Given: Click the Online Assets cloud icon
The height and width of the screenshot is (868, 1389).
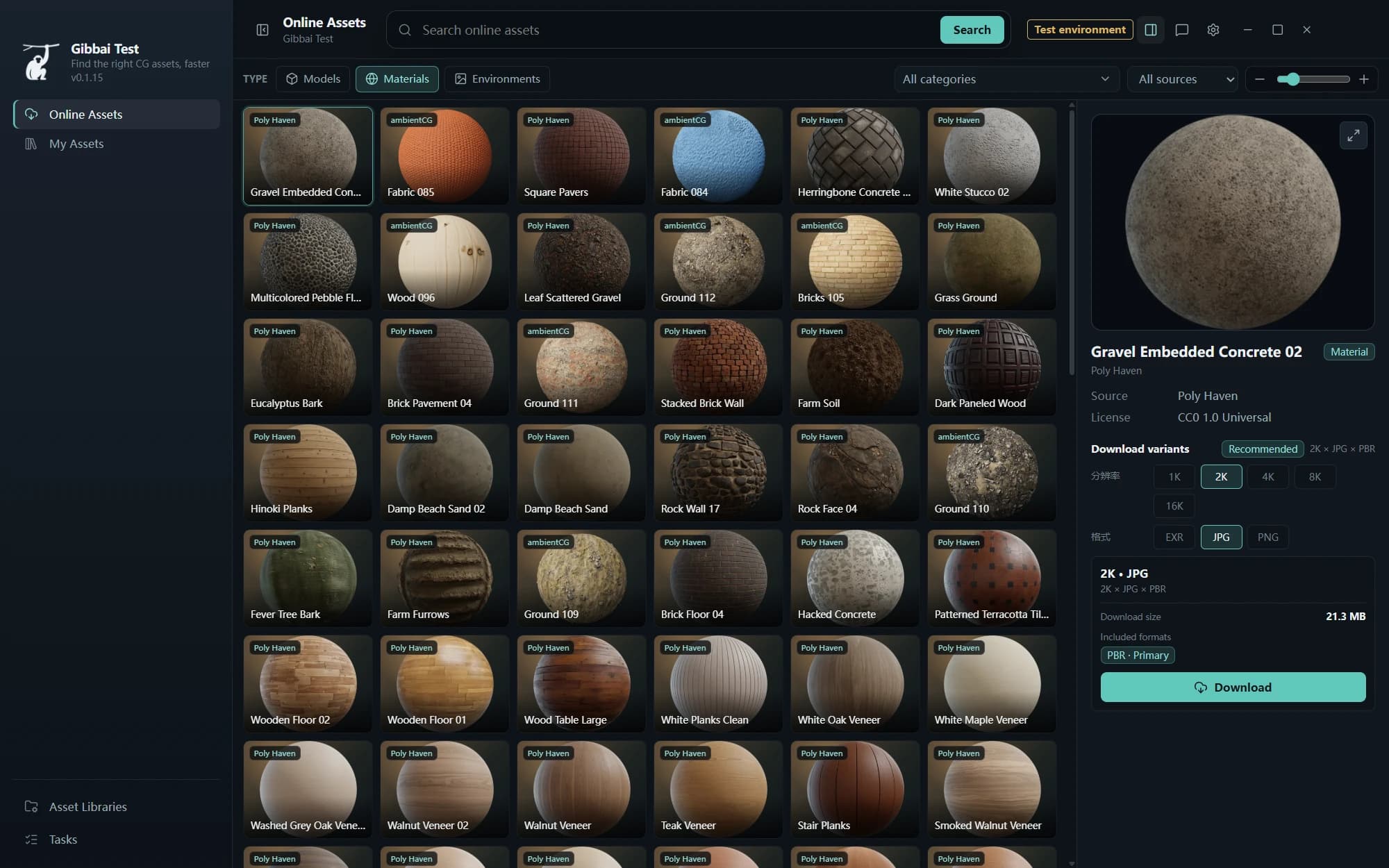Looking at the screenshot, I should [31, 114].
